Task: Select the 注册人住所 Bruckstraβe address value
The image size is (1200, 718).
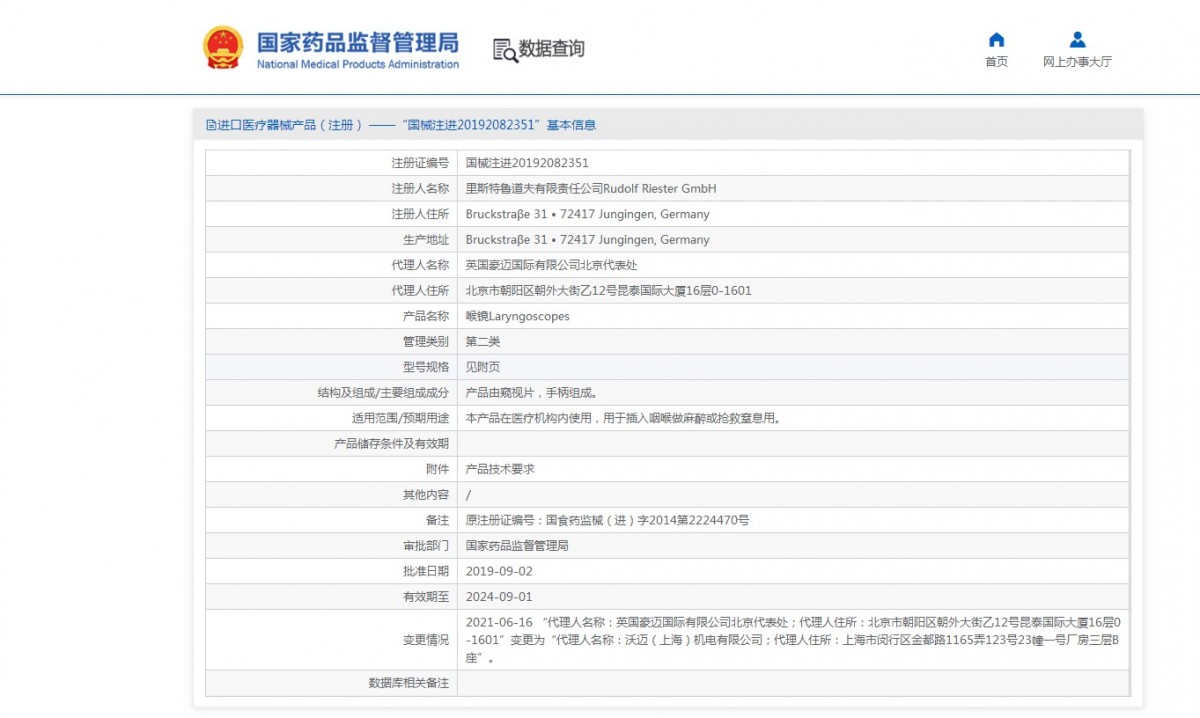Action: point(793,214)
